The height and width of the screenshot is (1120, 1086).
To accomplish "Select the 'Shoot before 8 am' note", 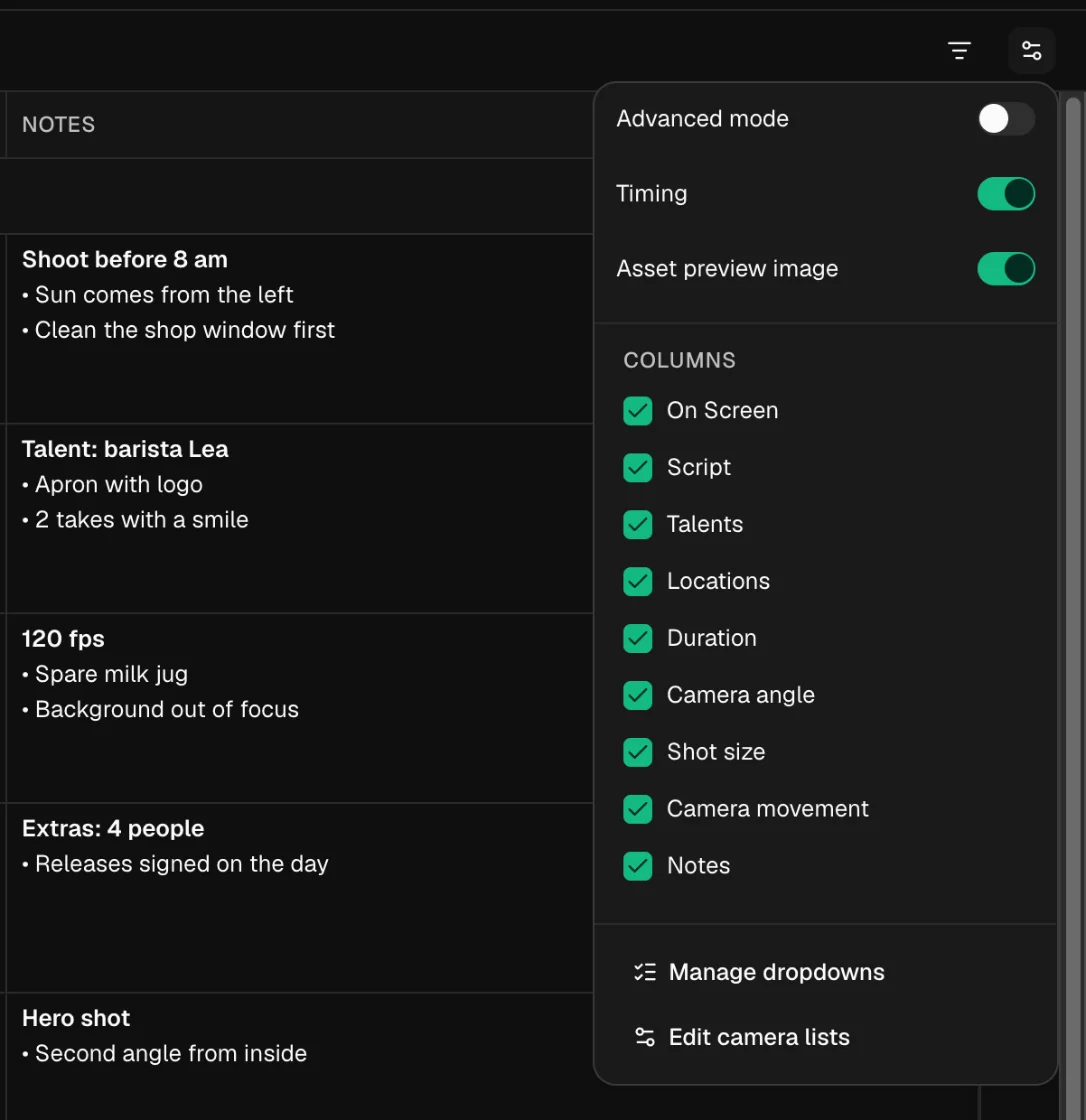I will click(x=125, y=259).
